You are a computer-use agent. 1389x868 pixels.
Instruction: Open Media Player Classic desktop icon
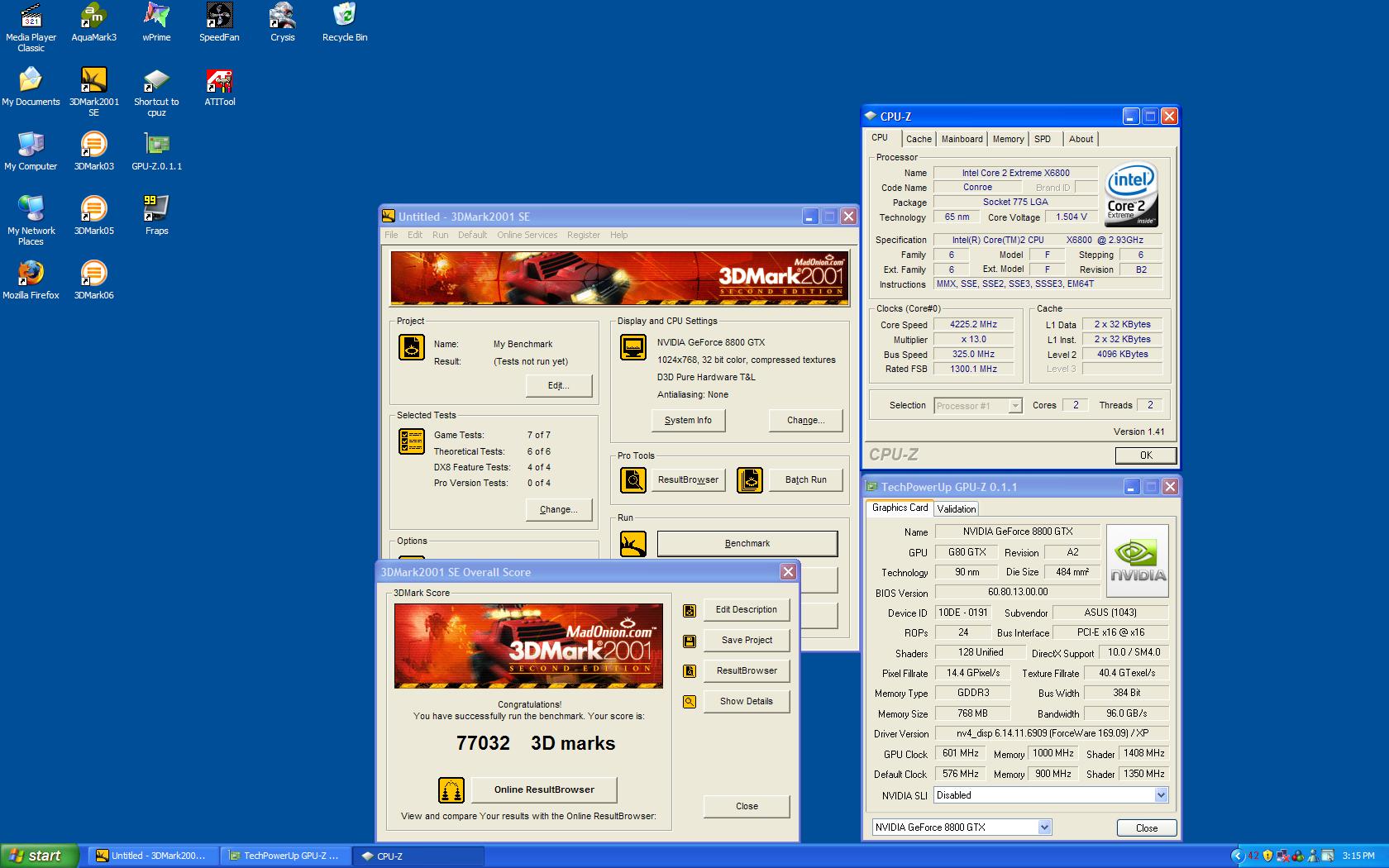(x=31, y=28)
